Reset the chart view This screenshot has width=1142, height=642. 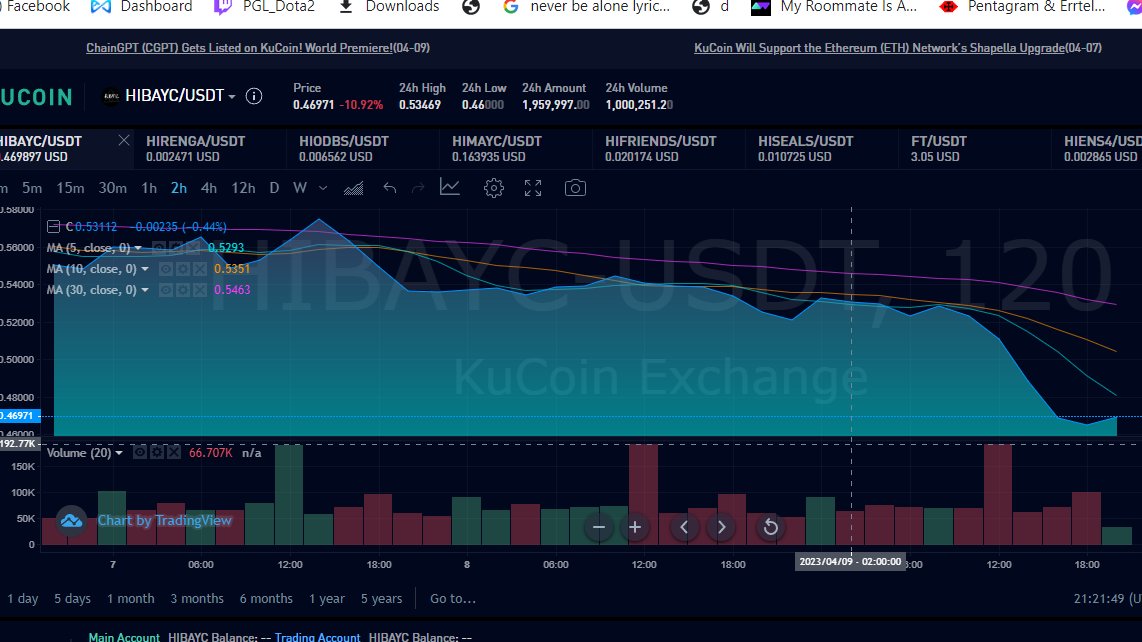(770, 527)
